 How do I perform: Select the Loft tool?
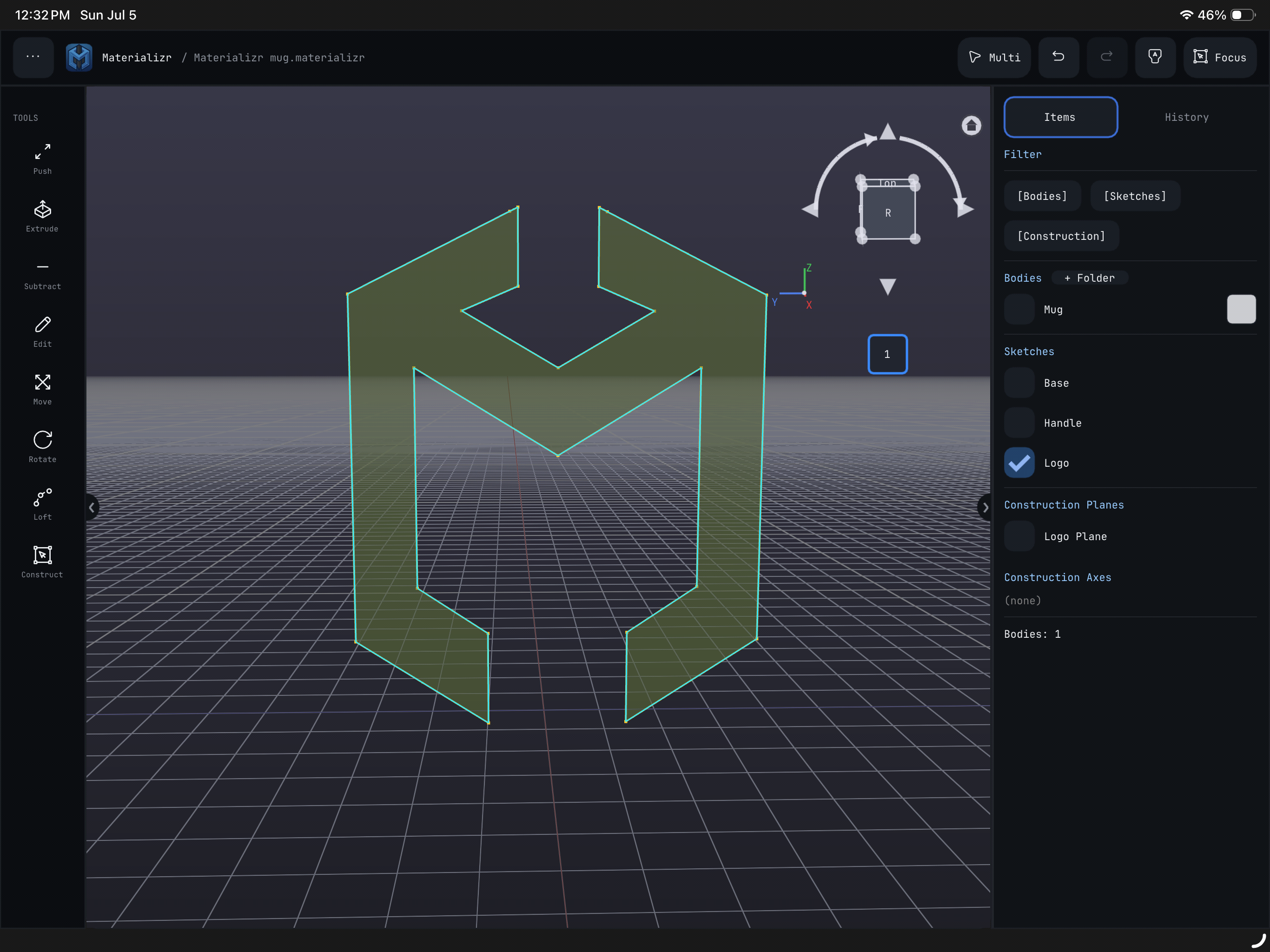click(x=42, y=505)
